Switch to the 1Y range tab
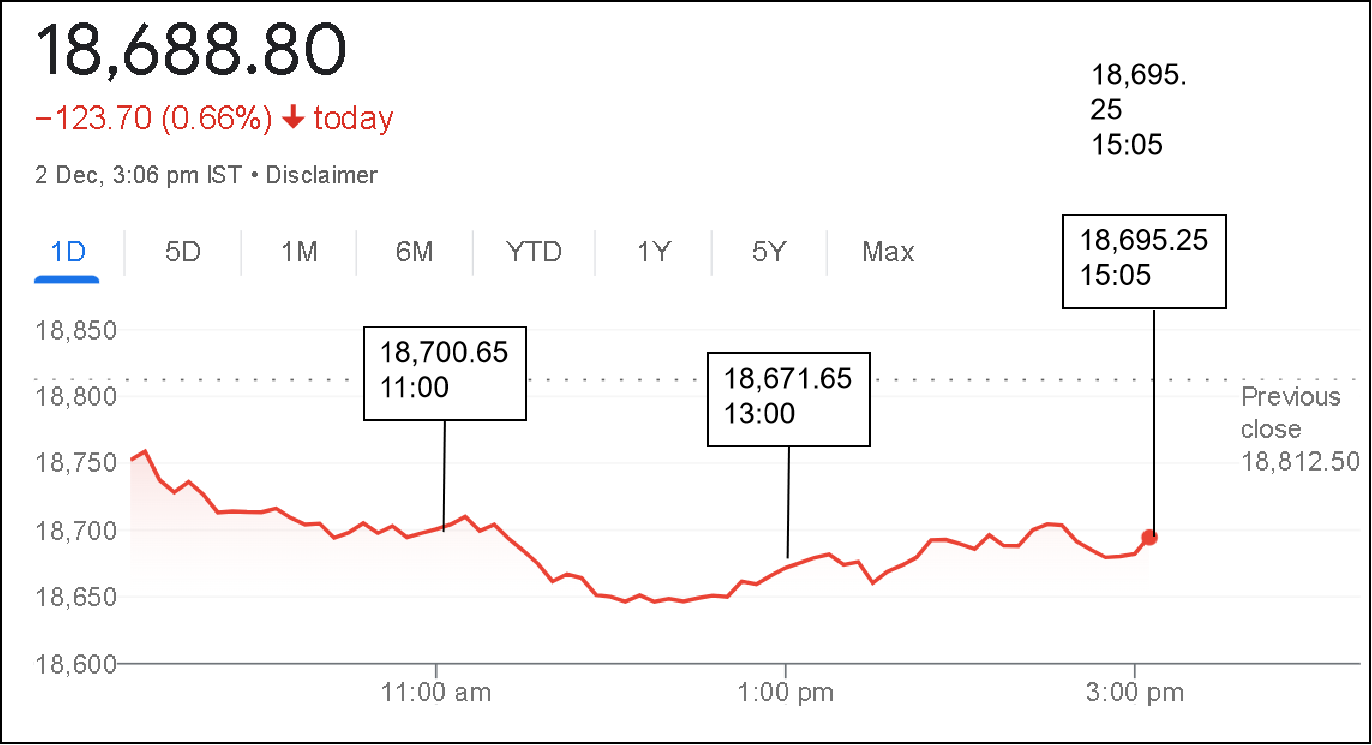Image resolution: width=1372 pixels, height=745 pixels. pyautogui.click(x=653, y=251)
